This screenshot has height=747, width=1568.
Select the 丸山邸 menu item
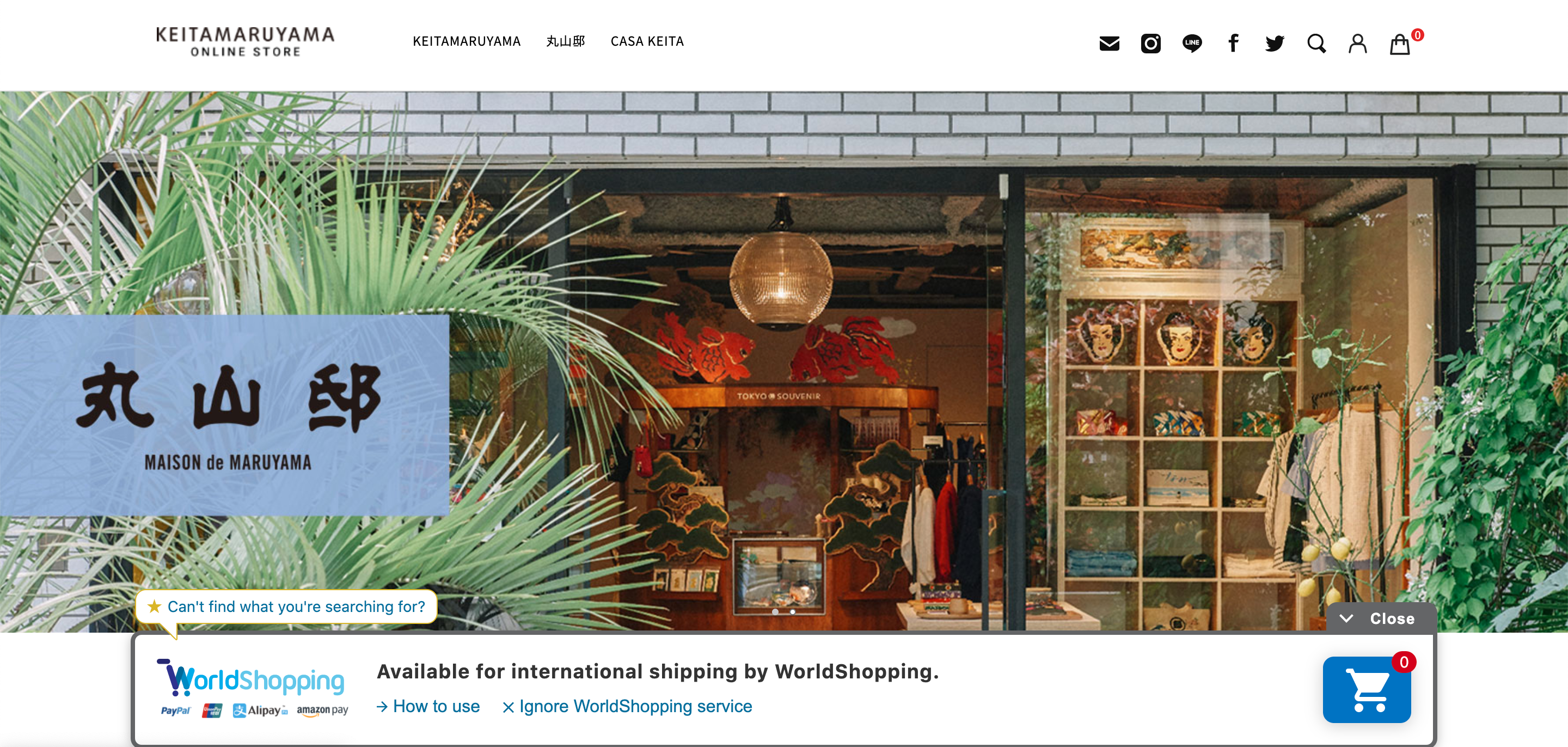coord(566,41)
